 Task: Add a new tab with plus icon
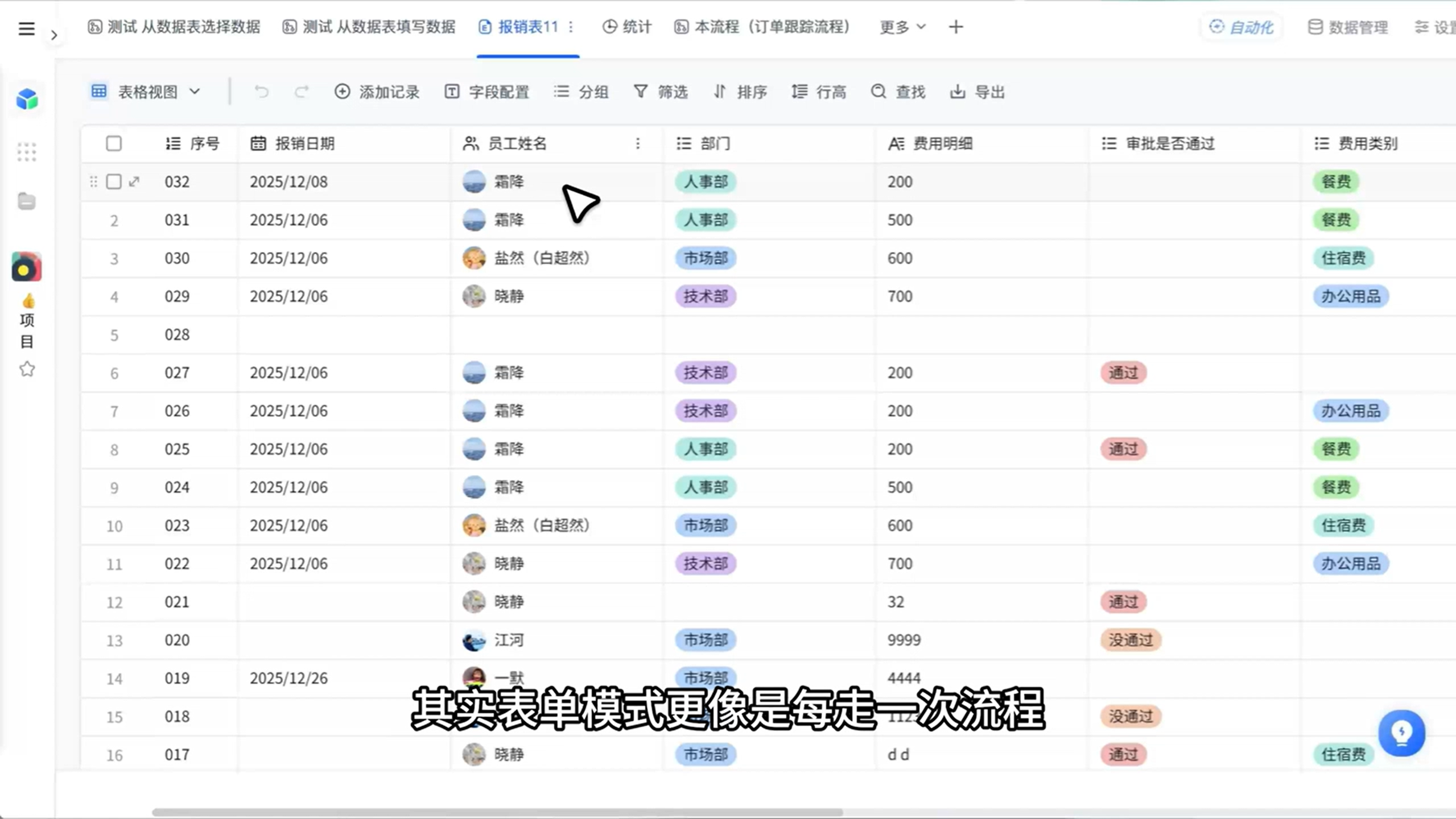[x=956, y=27]
